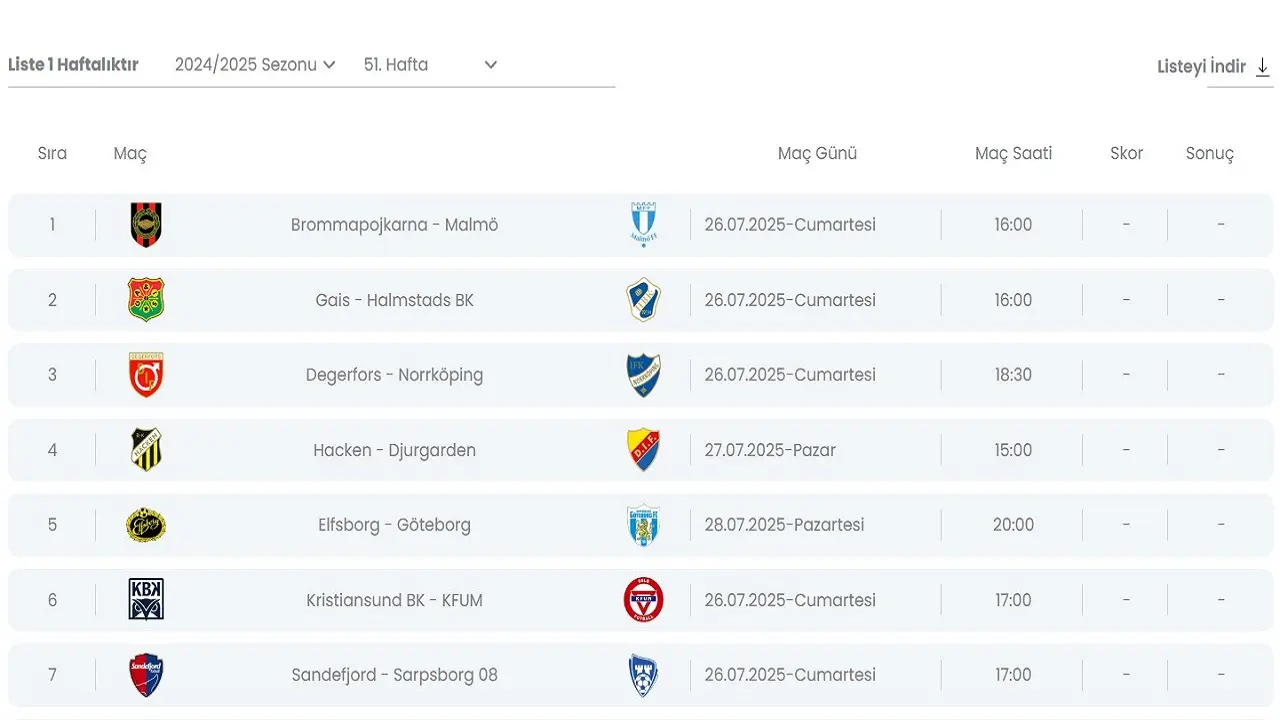Viewport: 1280px width, 720px height.
Task: Click the Brommapojkarna team crest icon
Action: click(146, 225)
